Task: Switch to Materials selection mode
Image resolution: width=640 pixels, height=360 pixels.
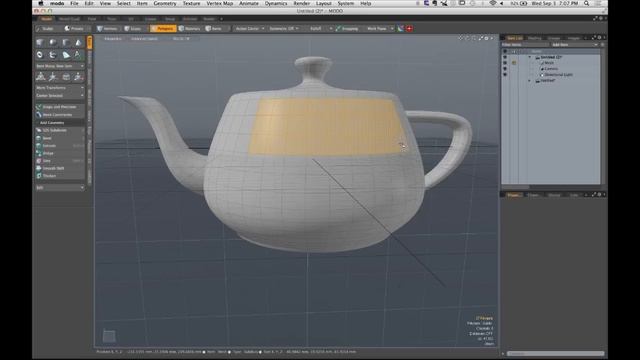Action: (190, 29)
